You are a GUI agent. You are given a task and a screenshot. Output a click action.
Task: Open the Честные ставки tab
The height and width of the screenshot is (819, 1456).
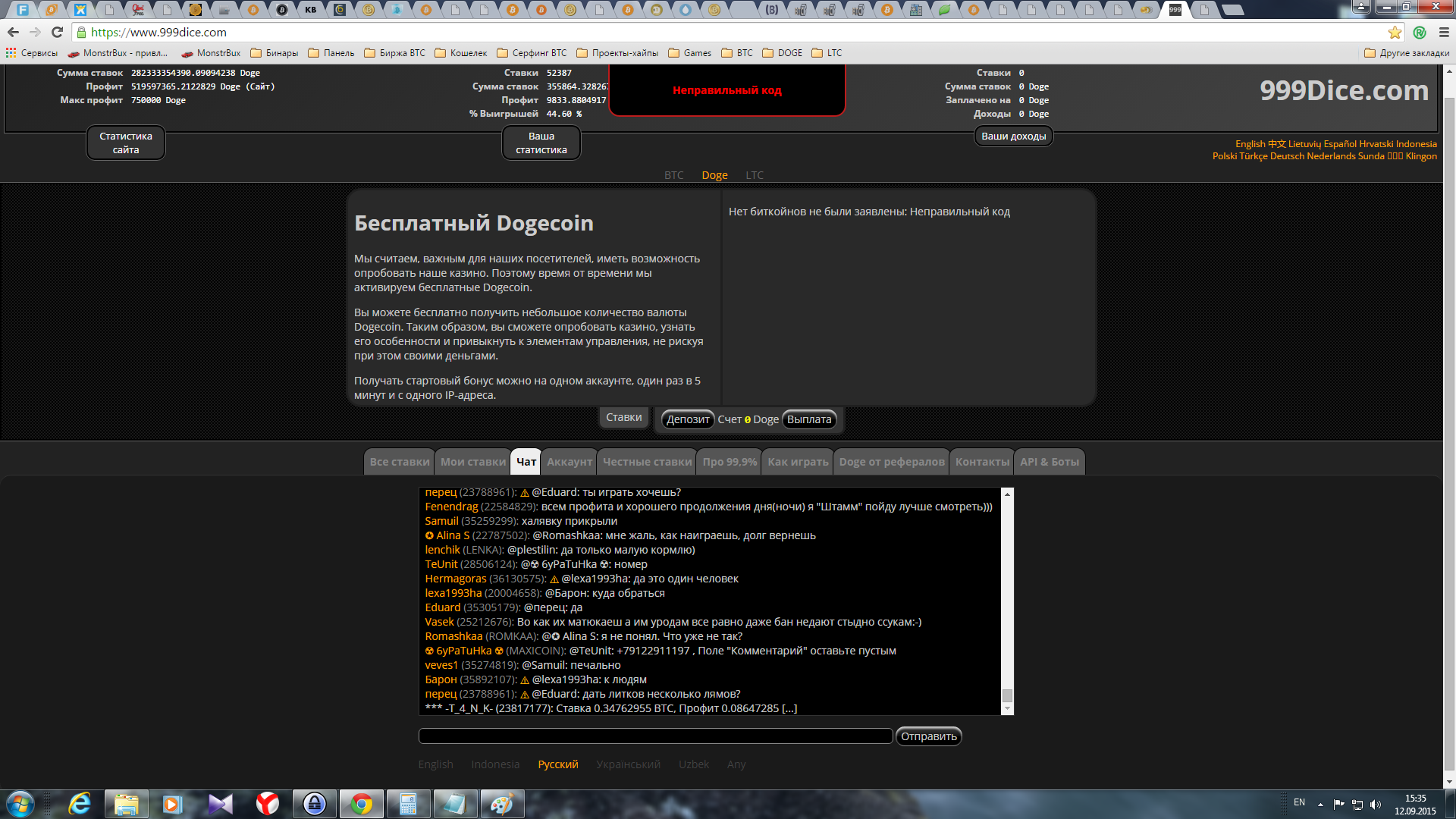(648, 462)
